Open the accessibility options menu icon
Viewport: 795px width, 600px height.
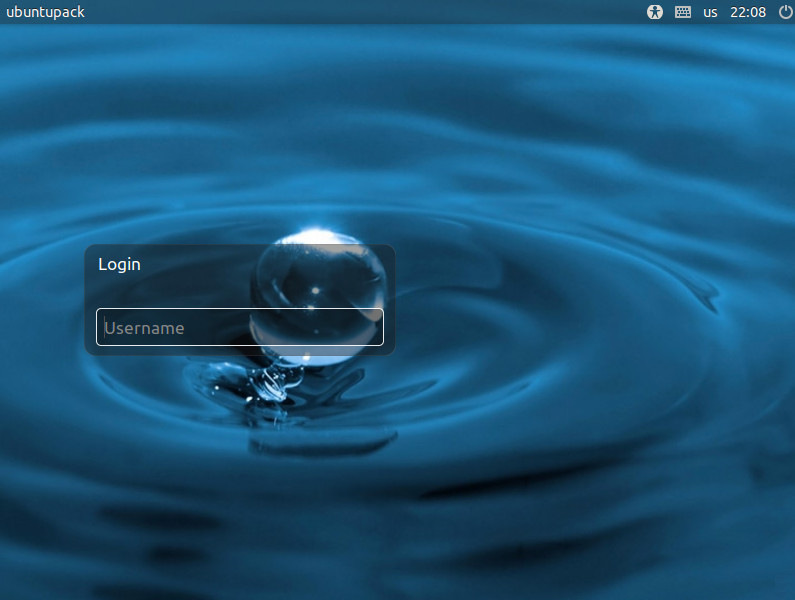(655, 12)
